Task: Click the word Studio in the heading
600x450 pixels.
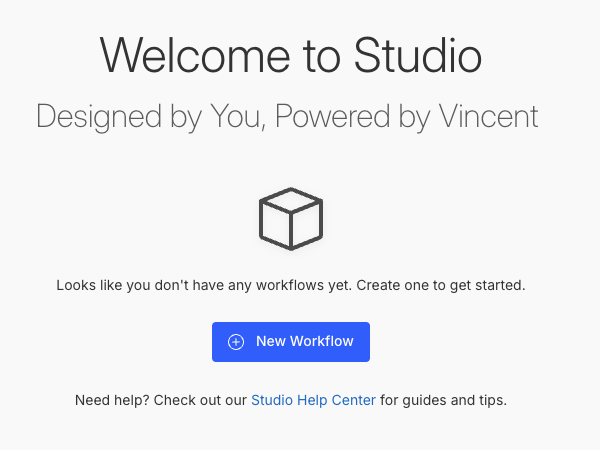Action: [418, 56]
